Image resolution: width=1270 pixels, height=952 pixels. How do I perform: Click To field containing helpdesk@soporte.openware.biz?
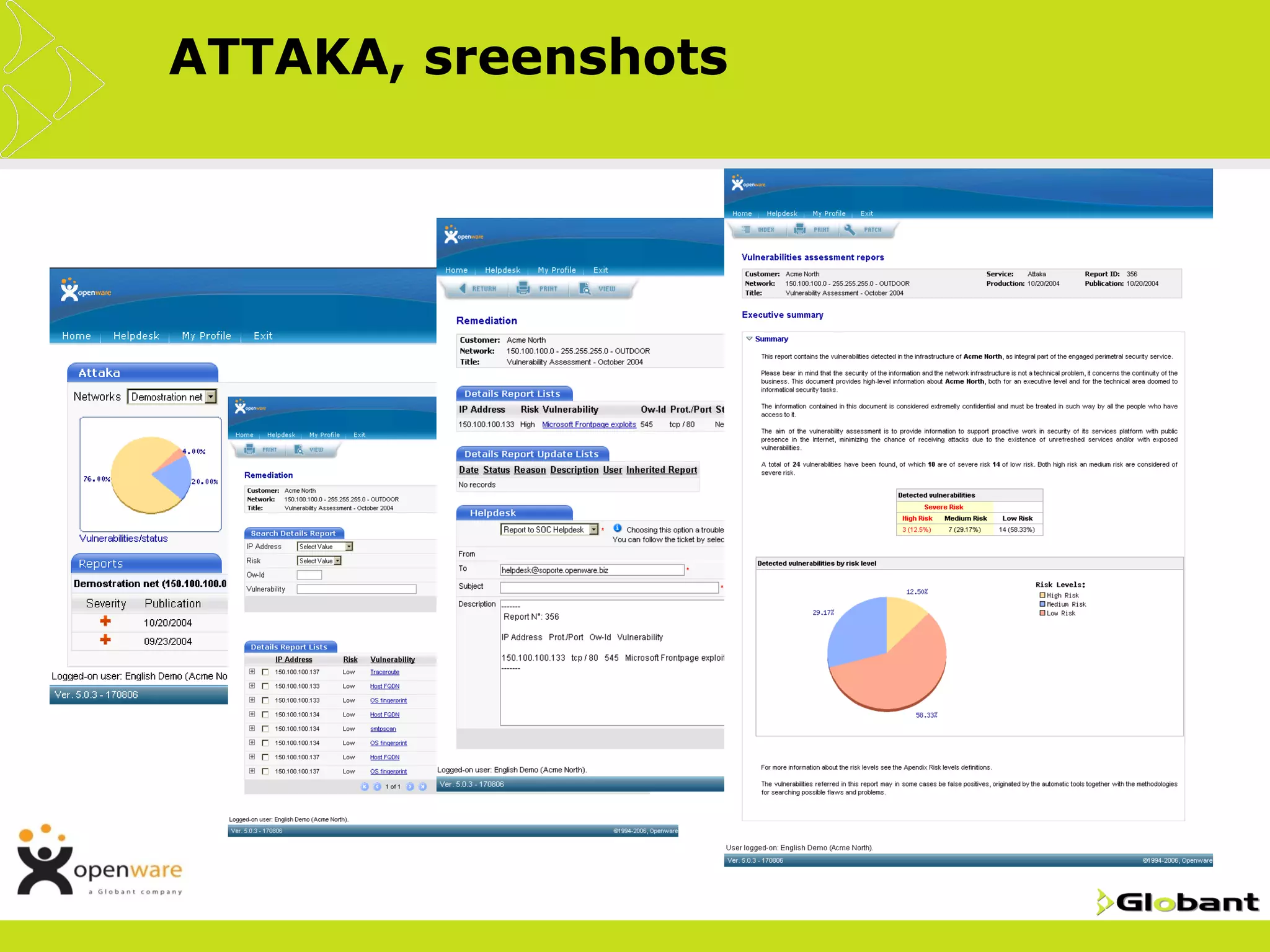[x=592, y=570]
